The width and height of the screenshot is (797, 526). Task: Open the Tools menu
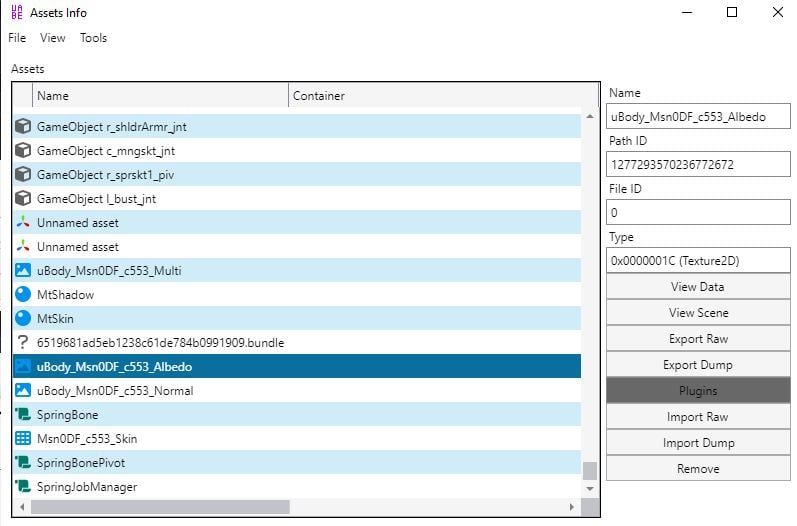pyautogui.click(x=93, y=38)
